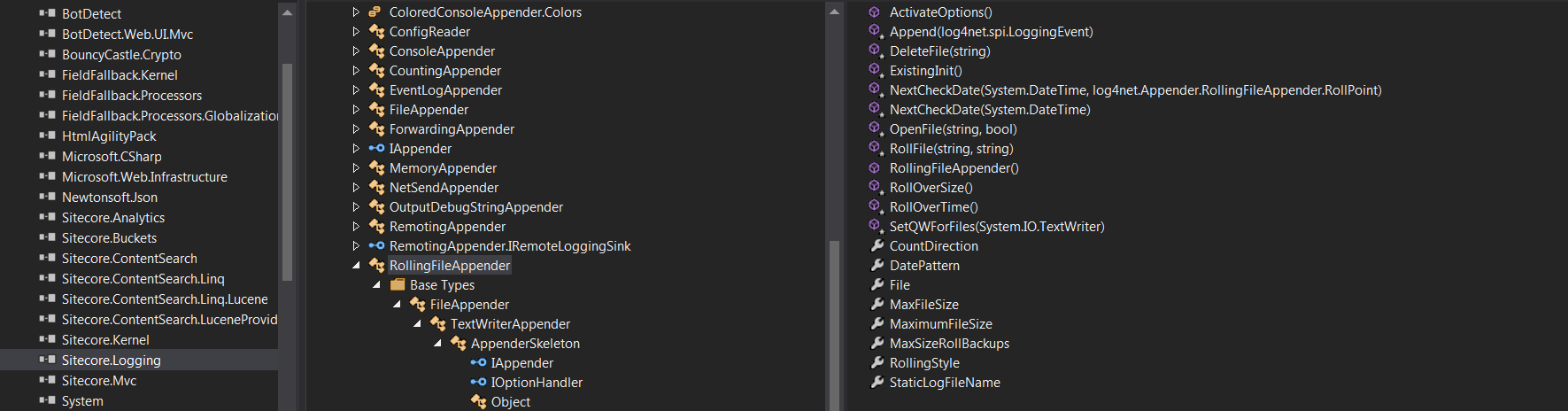
Task: Select the MaxSizeRollBackups property
Action: pyautogui.click(x=949, y=344)
